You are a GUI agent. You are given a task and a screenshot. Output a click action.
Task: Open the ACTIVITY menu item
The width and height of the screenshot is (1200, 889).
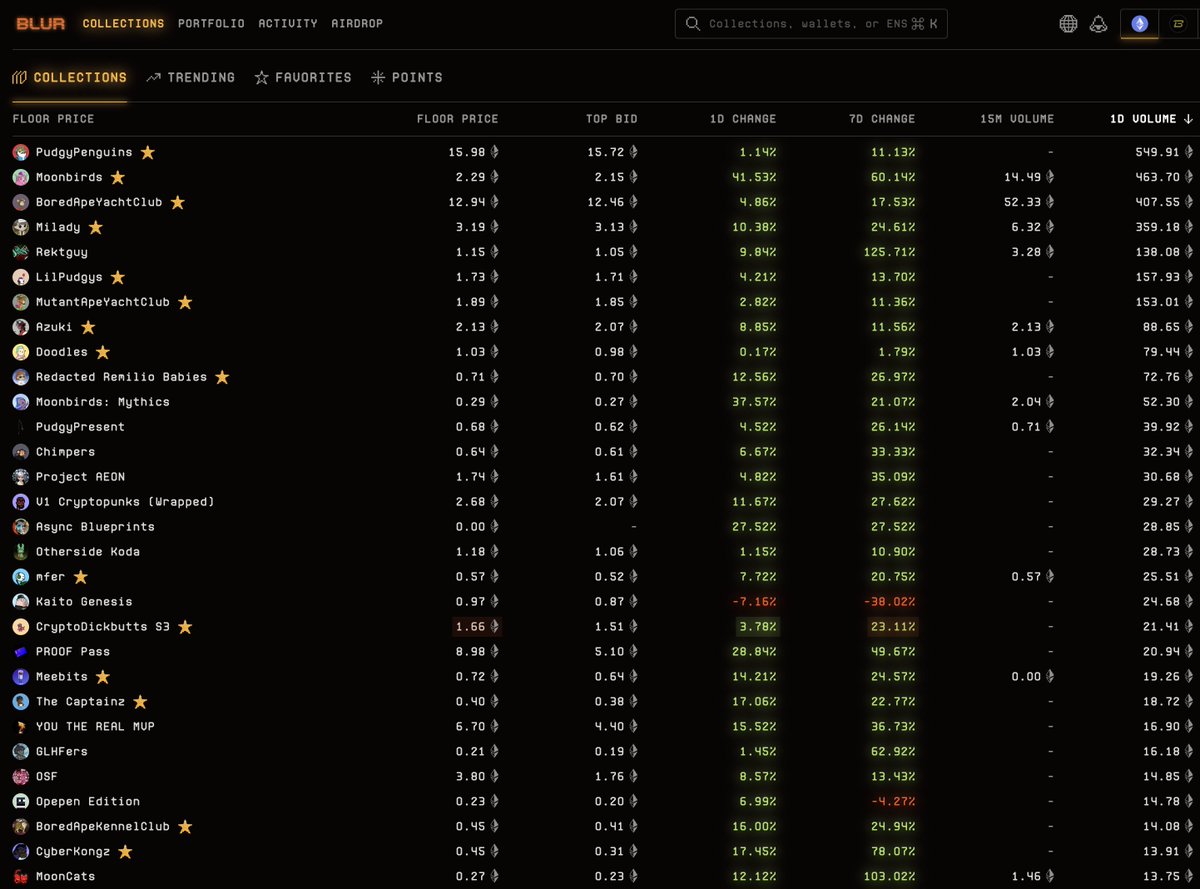(x=288, y=23)
